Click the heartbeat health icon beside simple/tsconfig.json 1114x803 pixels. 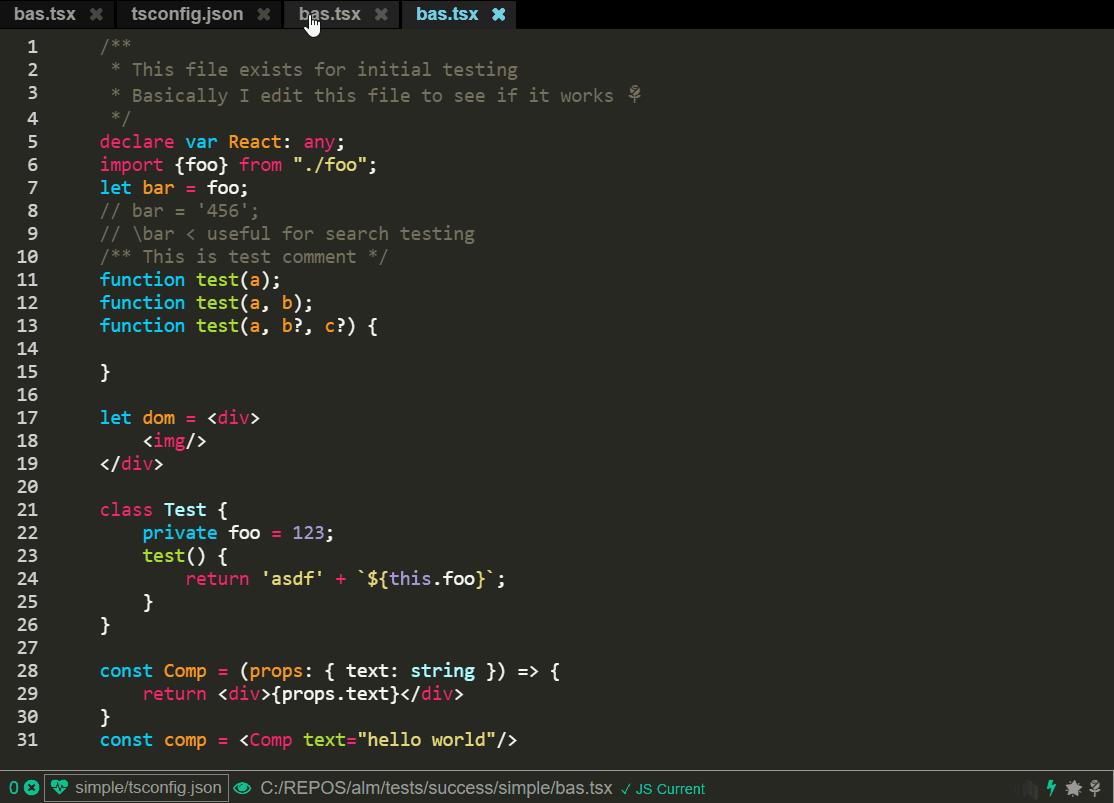point(57,787)
